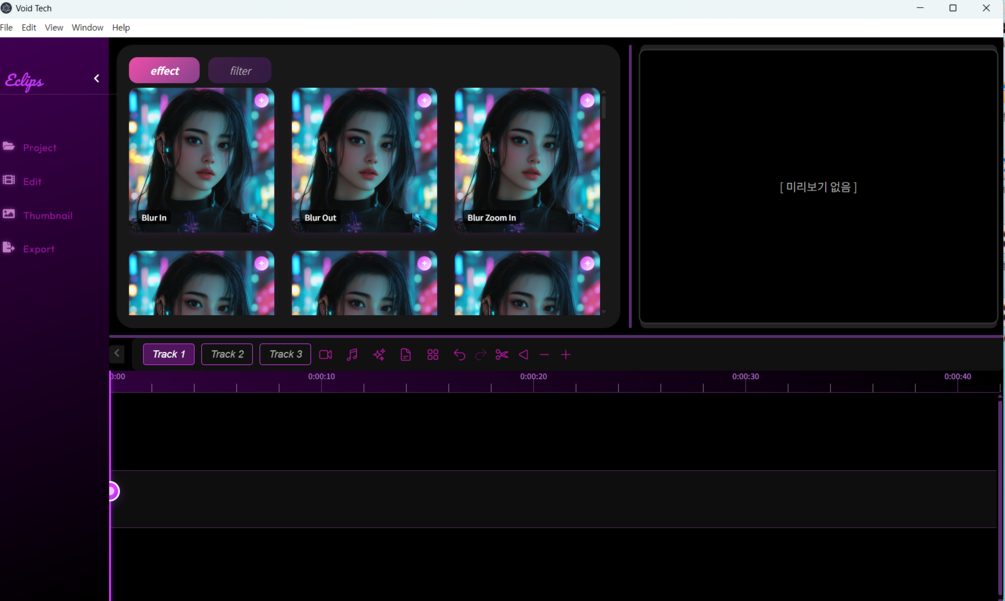Viewport: 1005px width, 601px height.
Task: Go to the Export section
Action: (x=29, y=249)
